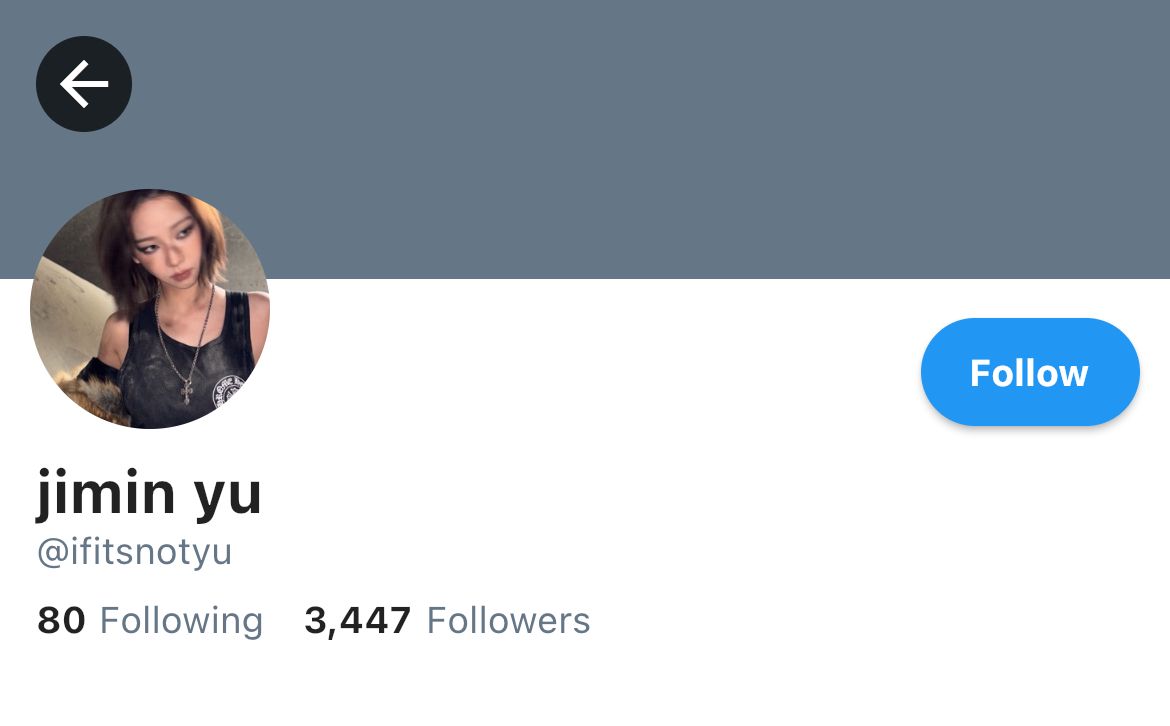
Task: Click the username starting with @ symbol
Action: 134,552
